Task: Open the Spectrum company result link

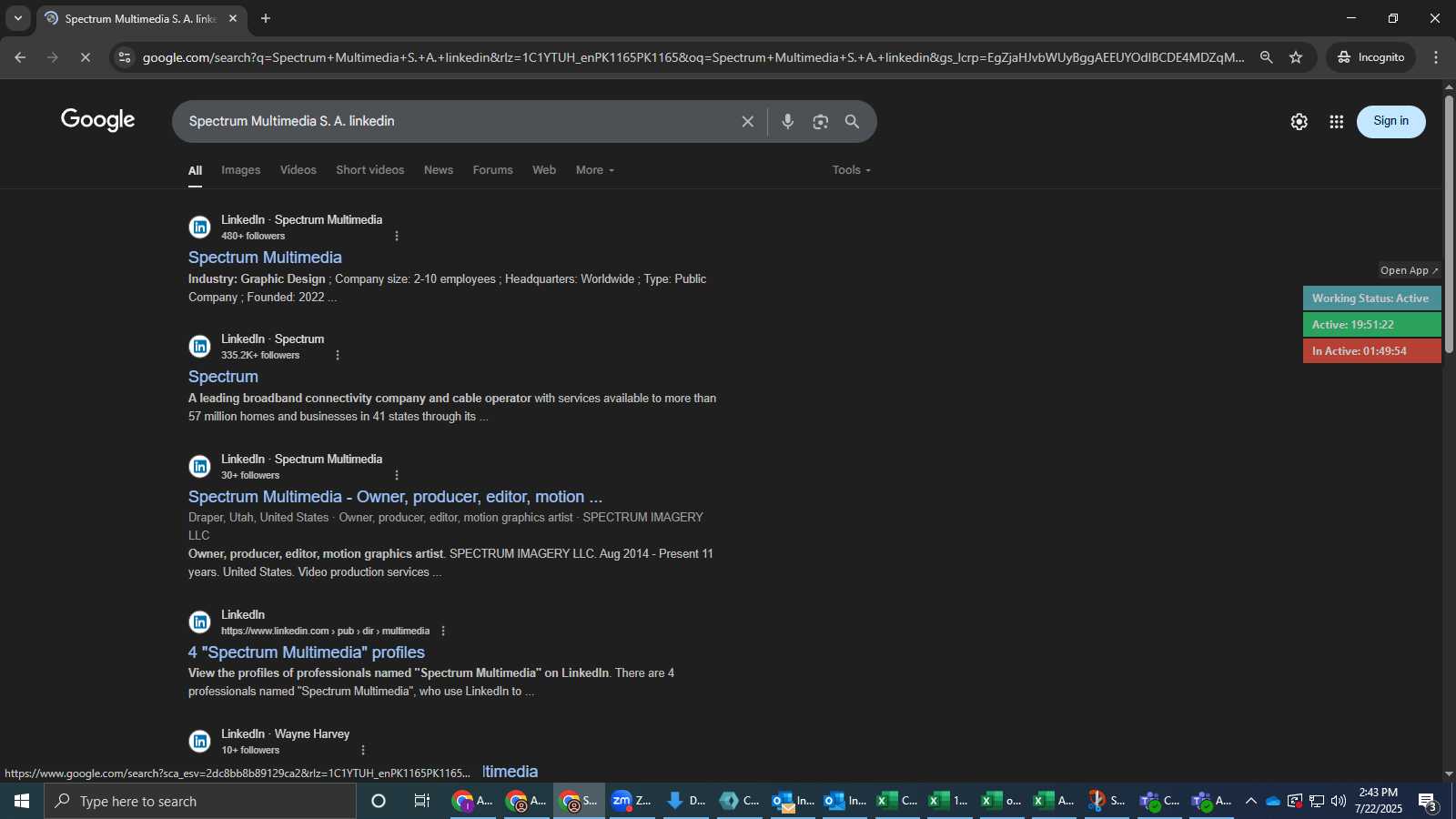Action: (223, 377)
